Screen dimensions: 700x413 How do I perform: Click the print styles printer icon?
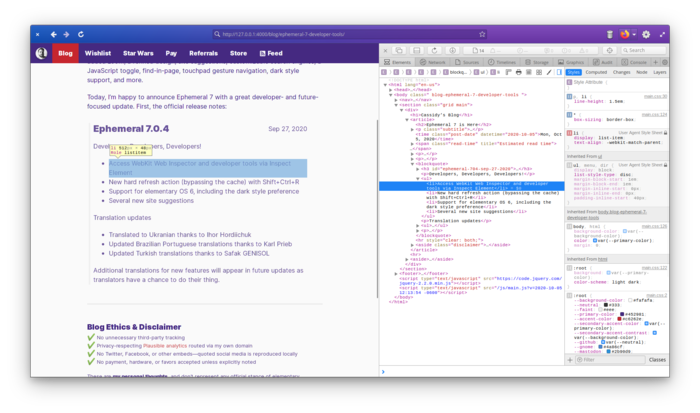pyautogui.click(x=518, y=72)
